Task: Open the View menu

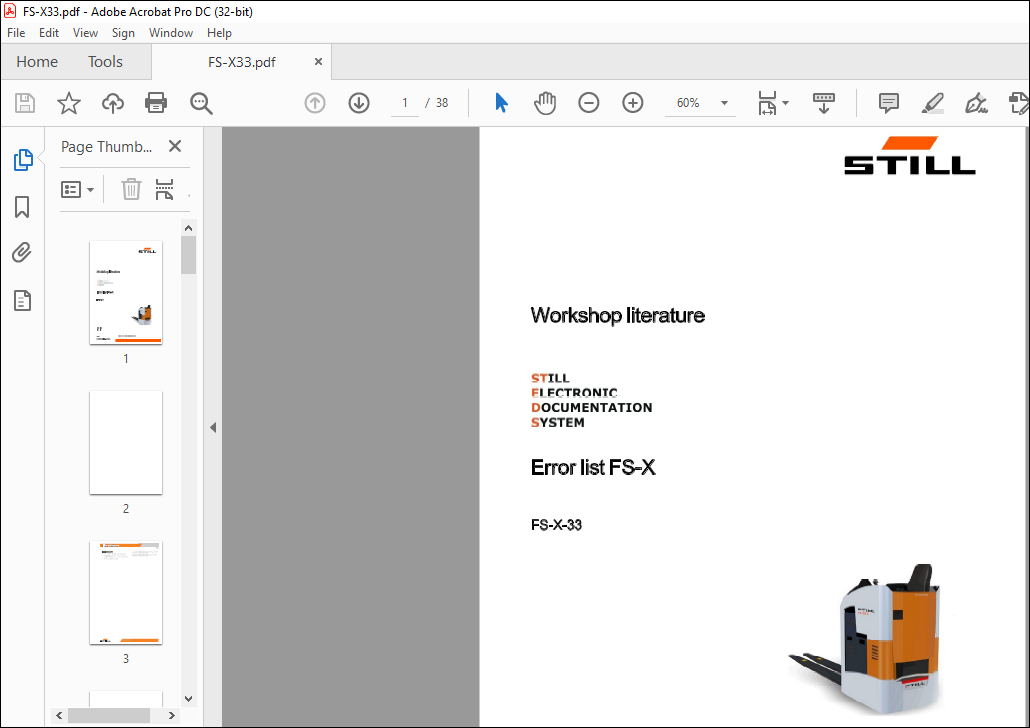Action: [85, 33]
